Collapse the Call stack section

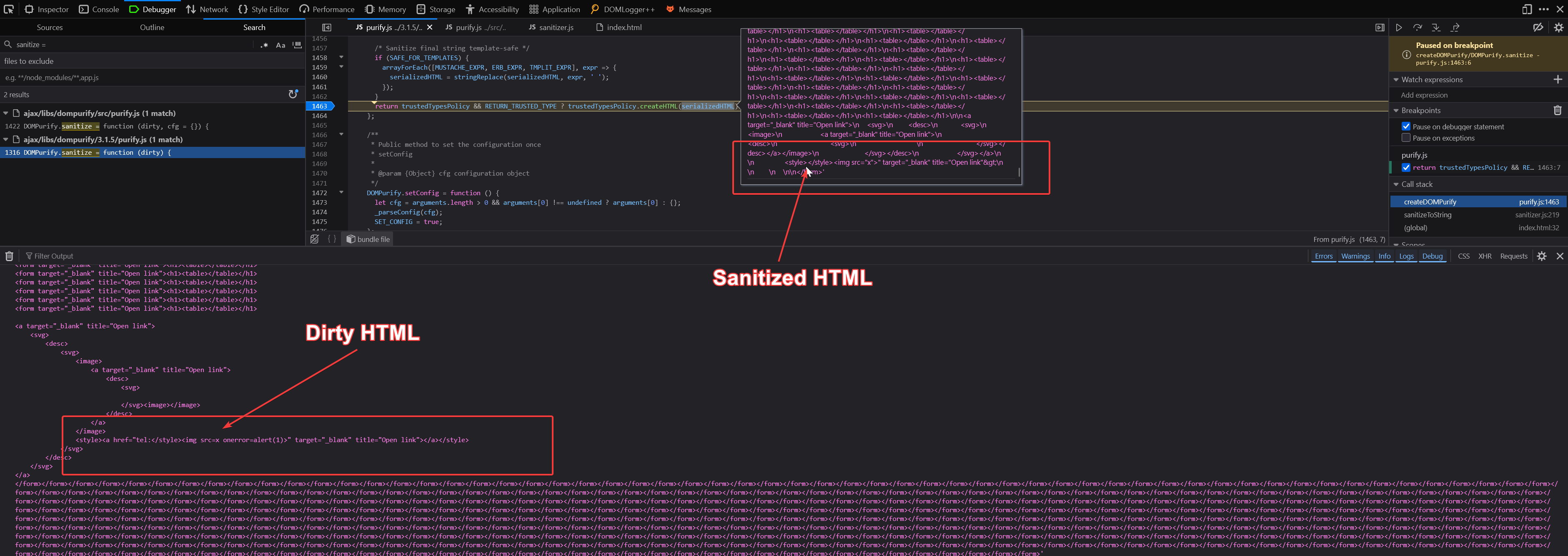pyautogui.click(x=1396, y=184)
